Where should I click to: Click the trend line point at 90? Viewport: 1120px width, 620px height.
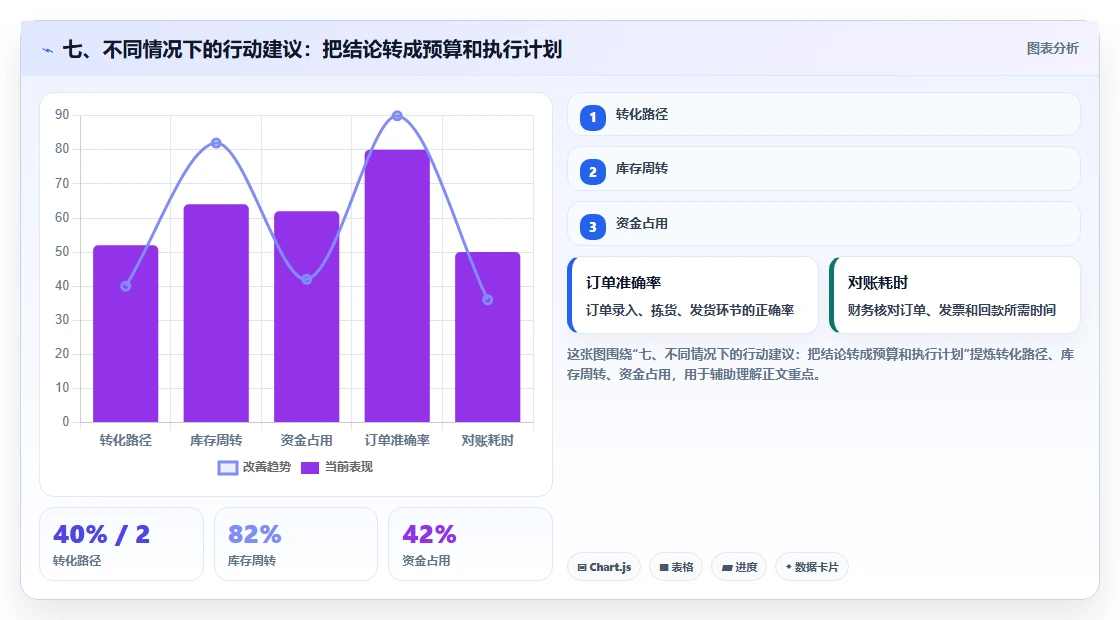coord(397,116)
